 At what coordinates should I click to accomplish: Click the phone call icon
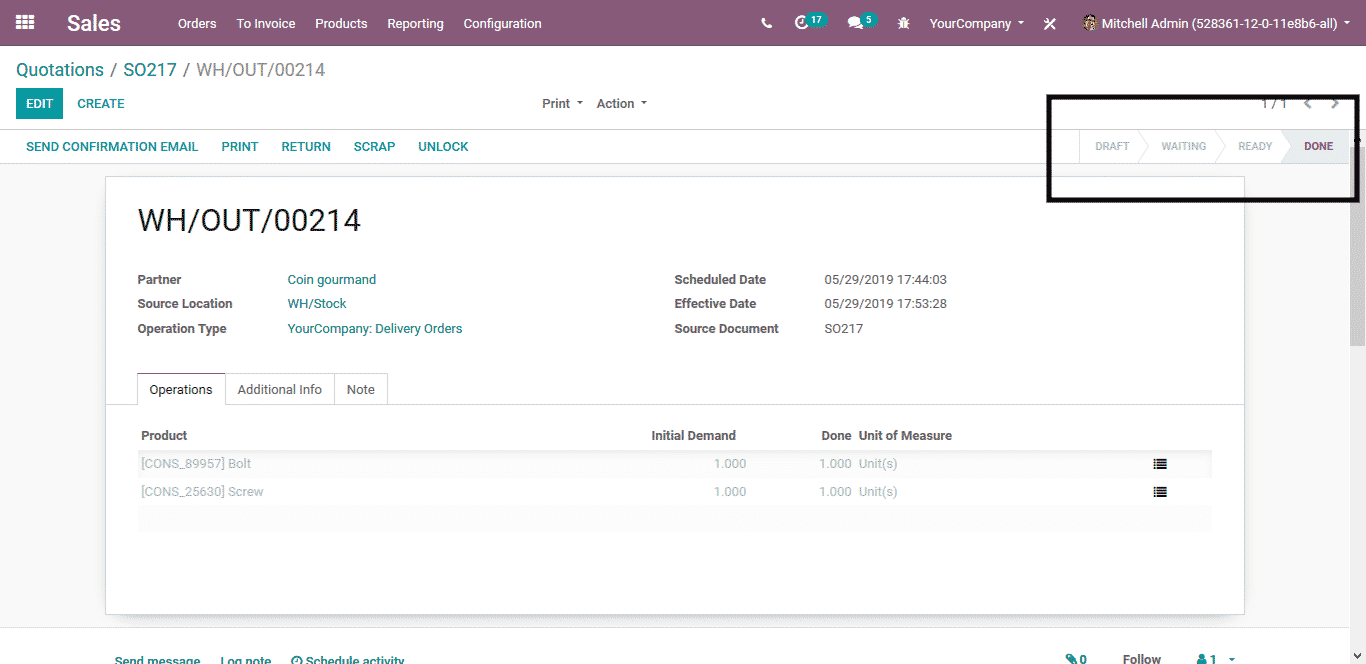click(766, 23)
